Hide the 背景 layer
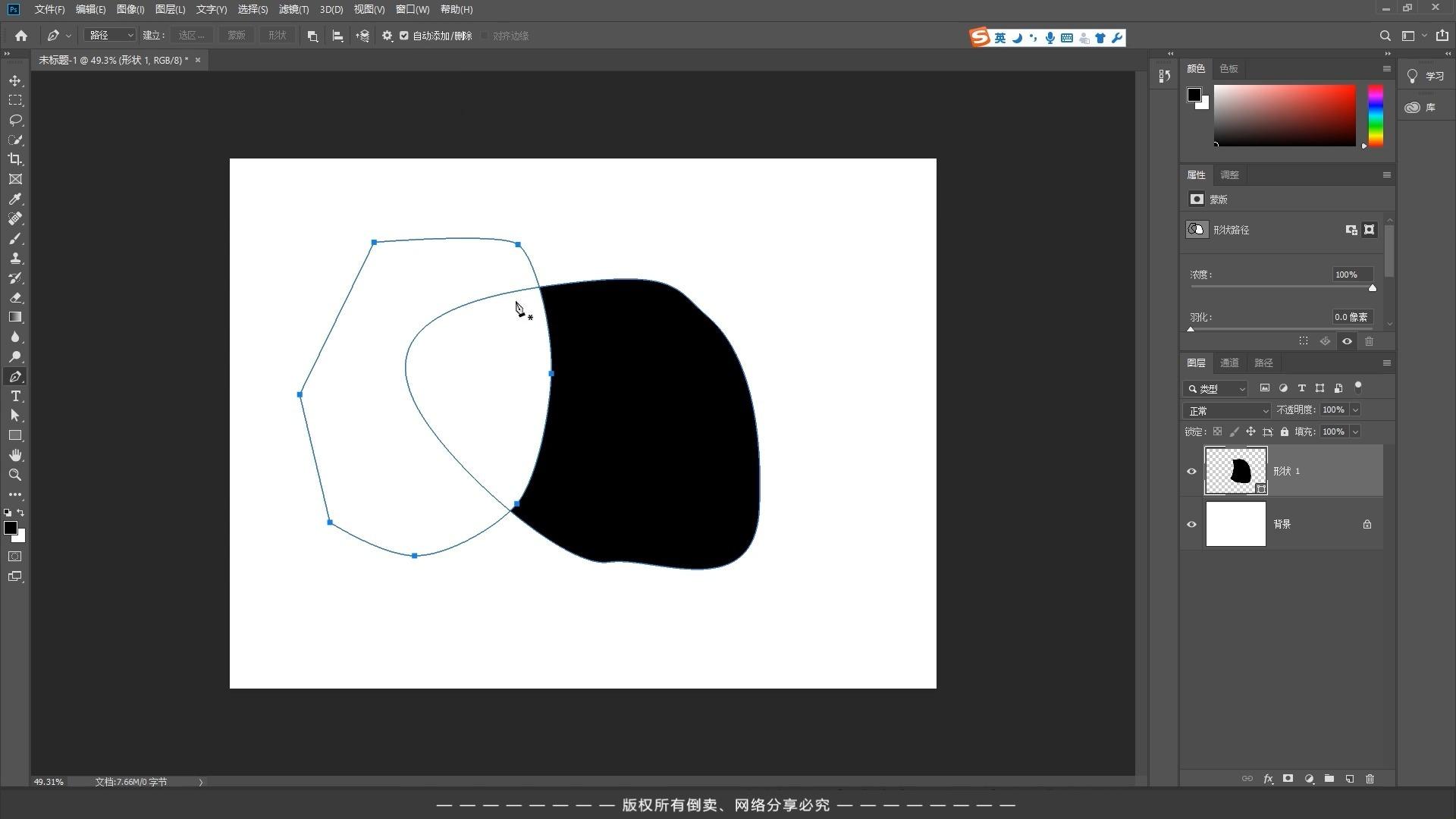Viewport: 1456px width, 819px height. tap(1191, 524)
